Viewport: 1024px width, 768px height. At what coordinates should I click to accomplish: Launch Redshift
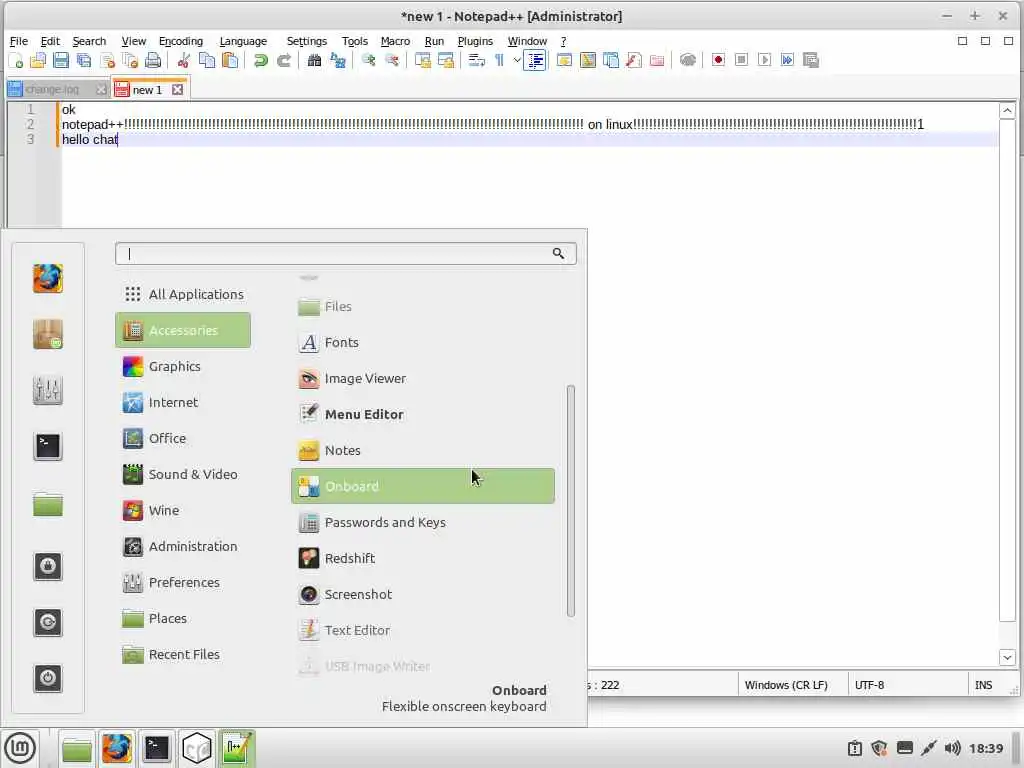coord(423,558)
